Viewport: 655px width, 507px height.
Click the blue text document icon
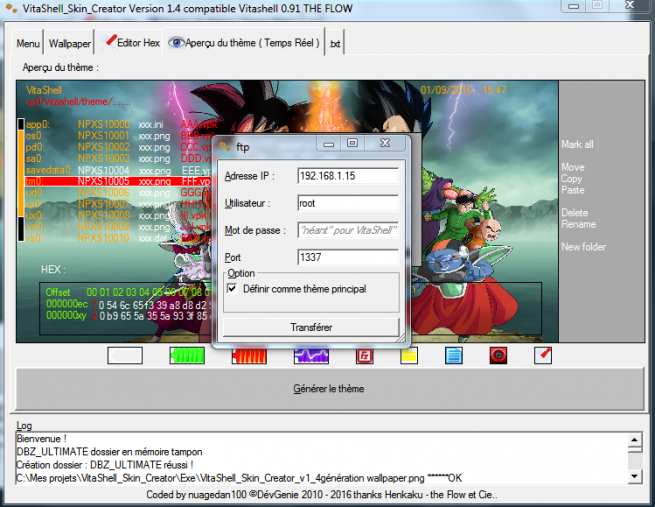453,355
